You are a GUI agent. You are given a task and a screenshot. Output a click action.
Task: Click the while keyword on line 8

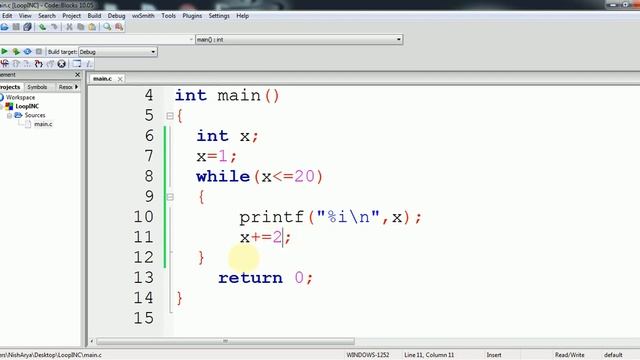coord(223,177)
